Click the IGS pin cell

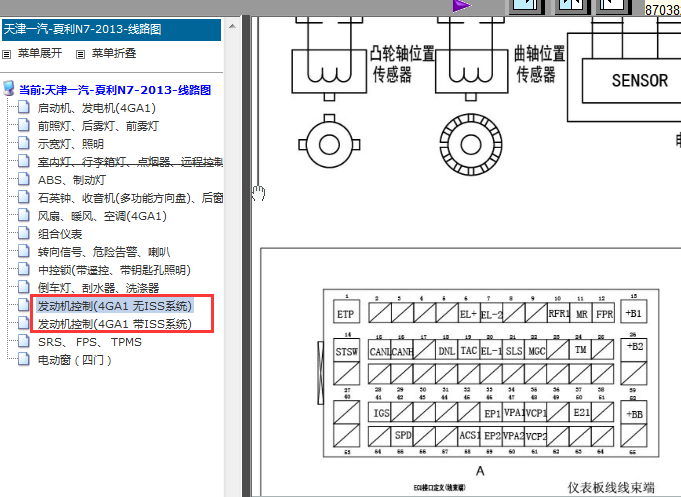(x=380, y=413)
